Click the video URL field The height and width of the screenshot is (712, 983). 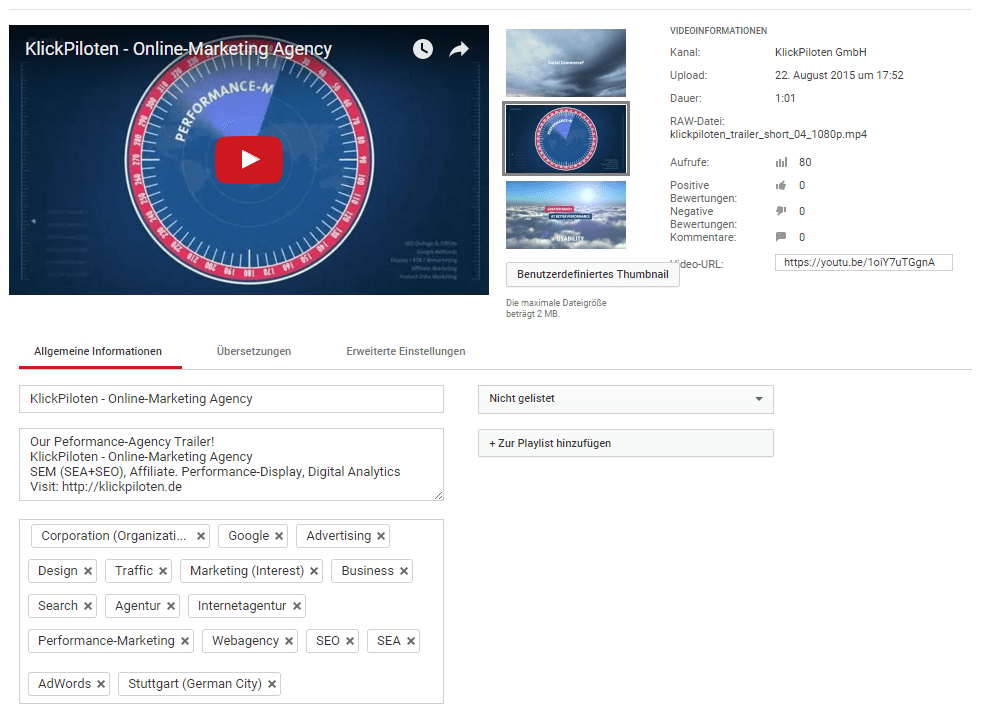864,263
